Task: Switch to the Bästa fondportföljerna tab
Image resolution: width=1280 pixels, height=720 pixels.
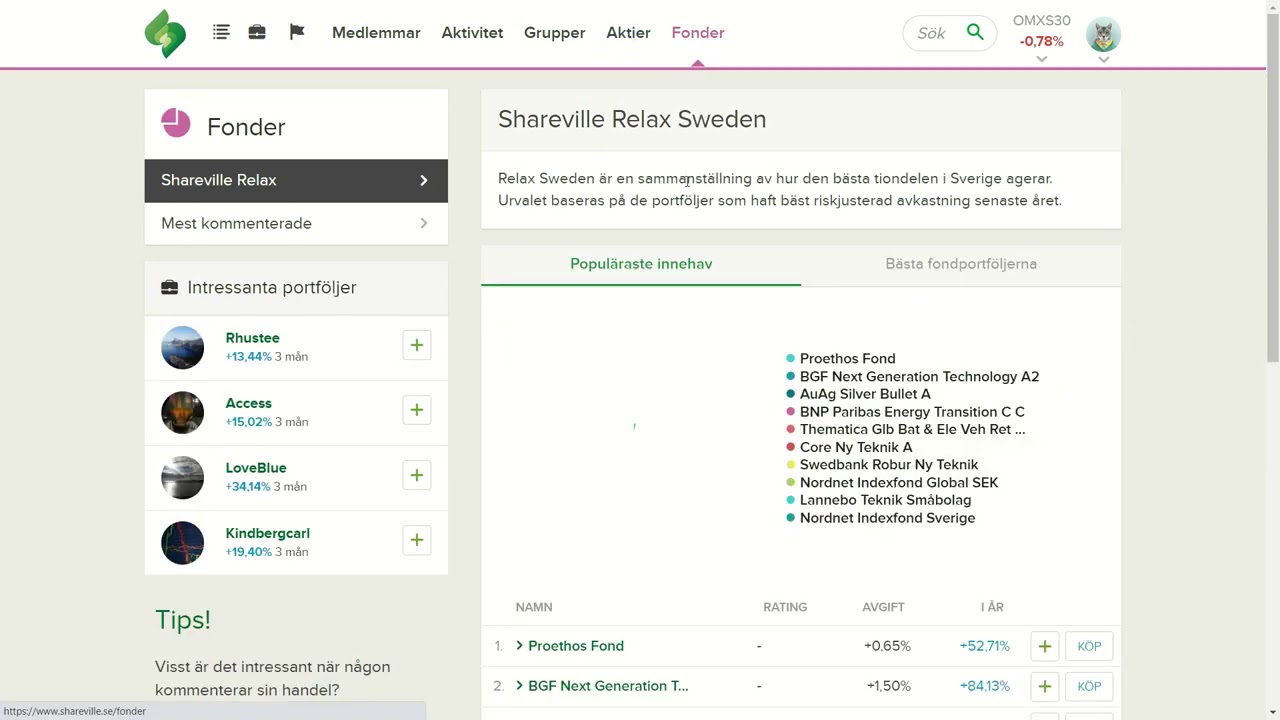Action: pyautogui.click(x=961, y=264)
